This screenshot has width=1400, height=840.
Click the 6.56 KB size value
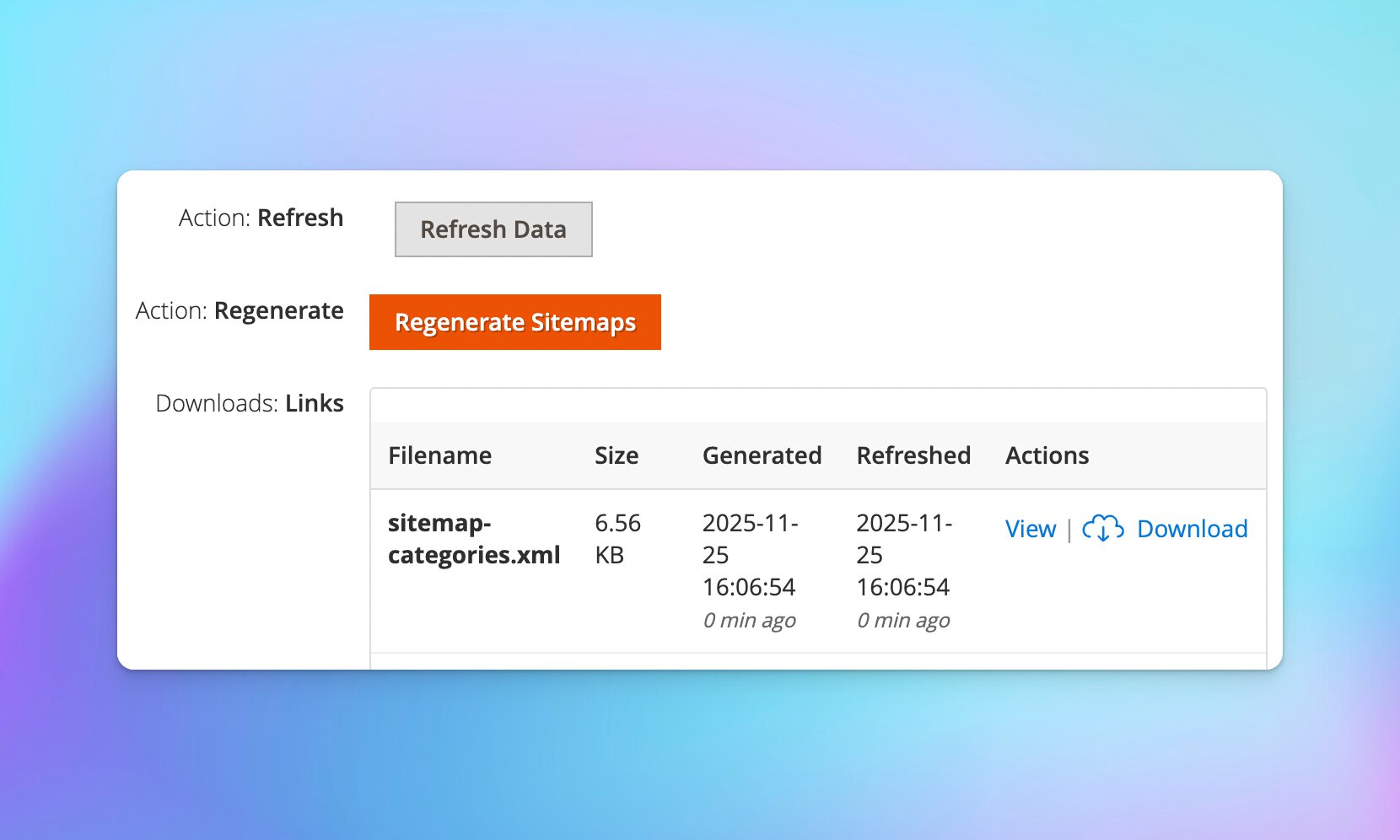tap(617, 539)
